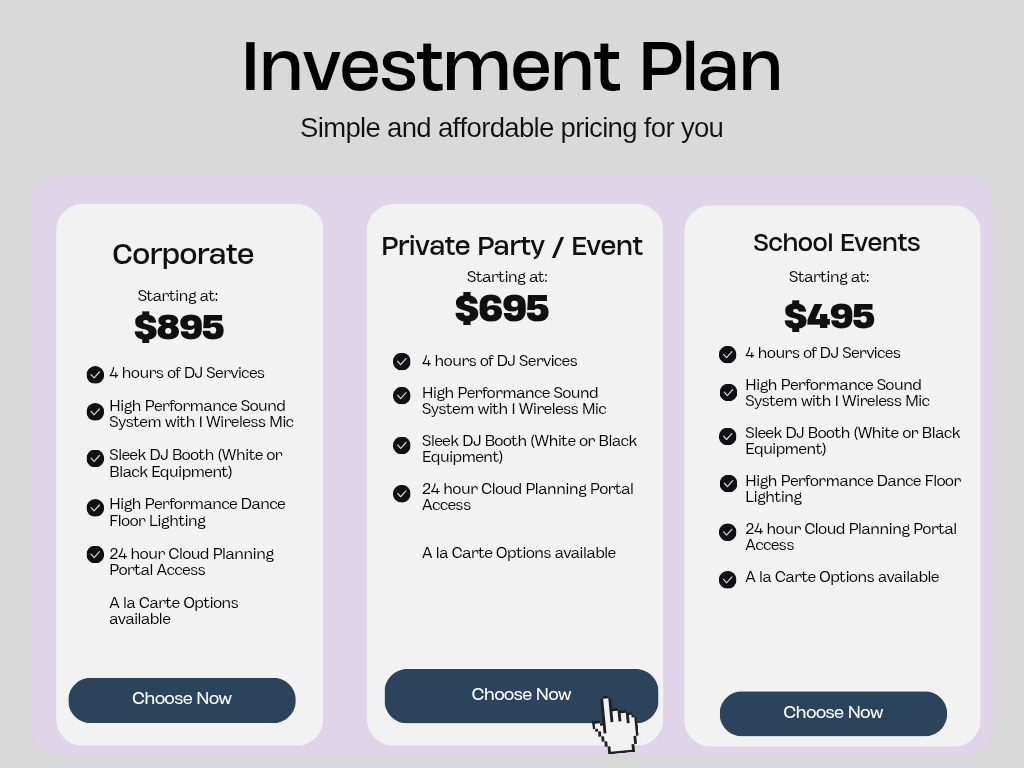The image size is (1024, 768).
Task: Click Corporate plan's Choose Now button
Action: click(x=182, y=699)
